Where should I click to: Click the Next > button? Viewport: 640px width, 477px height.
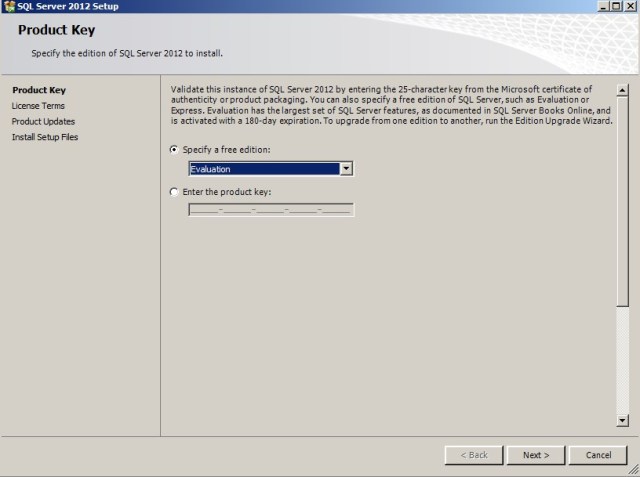[536, 455]
